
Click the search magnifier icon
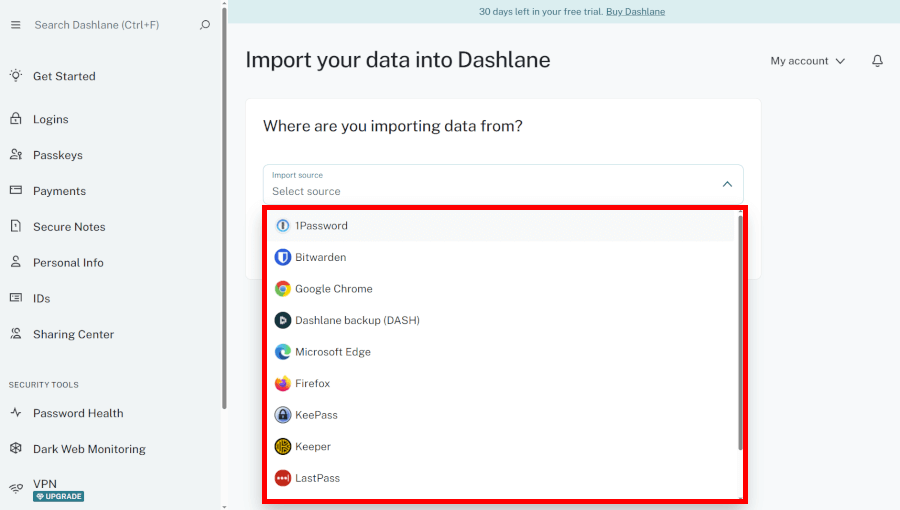[205, 25]
